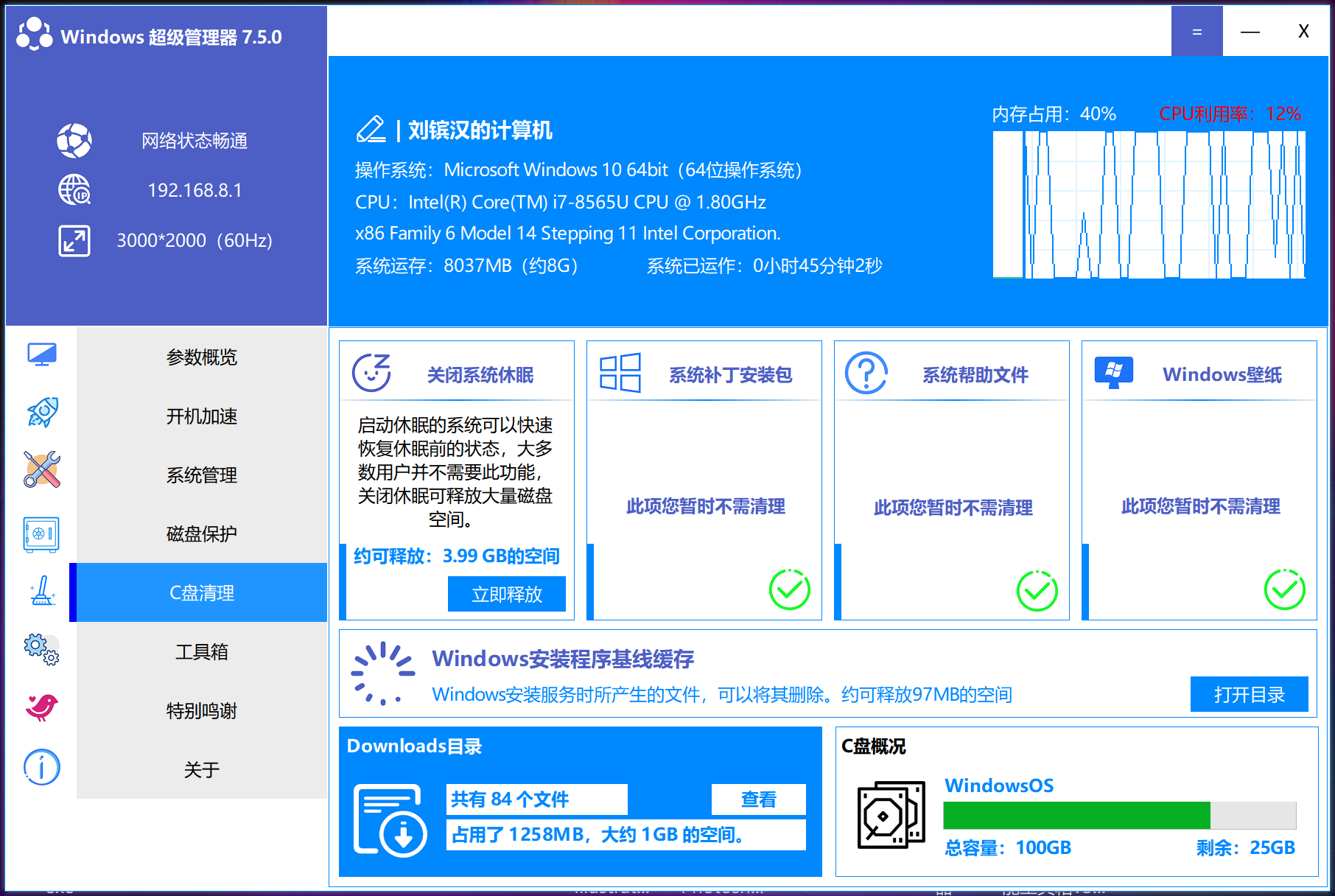Click IP address 192.168.8.1
The width and height of the screenshot is (1335, 896).
click(x=195, y=190)
